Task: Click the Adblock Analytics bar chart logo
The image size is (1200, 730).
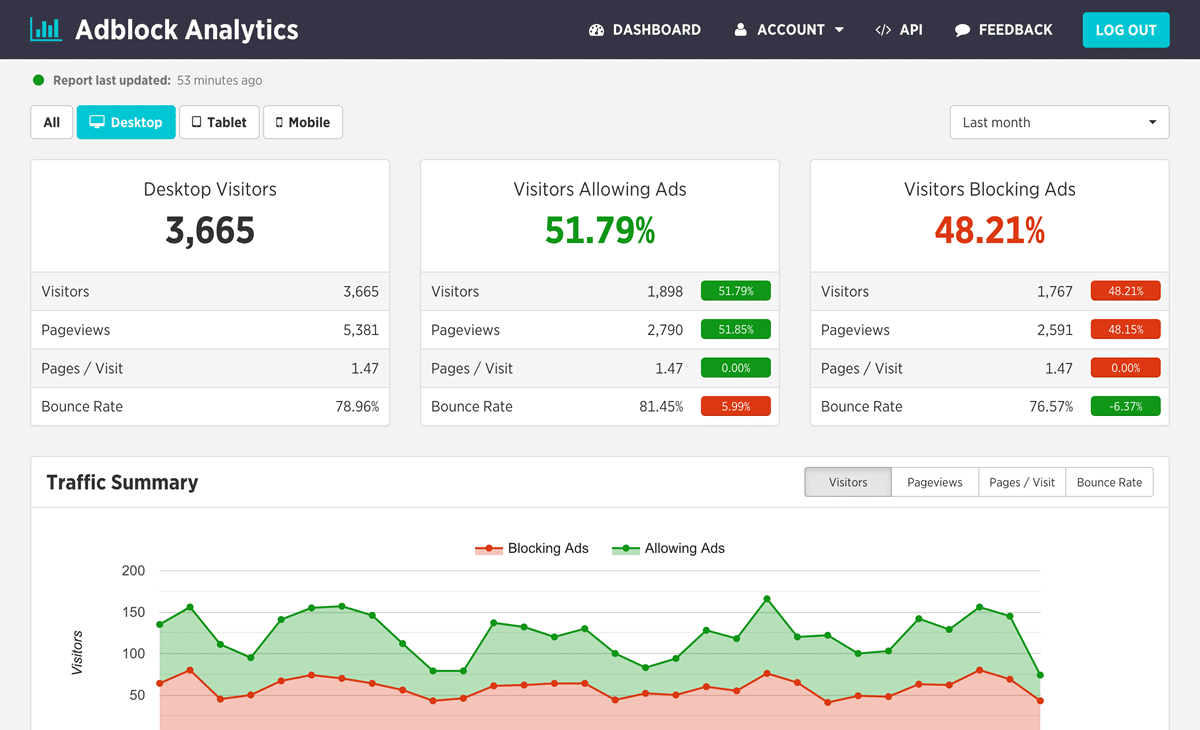Action: (x=45, y=29)
